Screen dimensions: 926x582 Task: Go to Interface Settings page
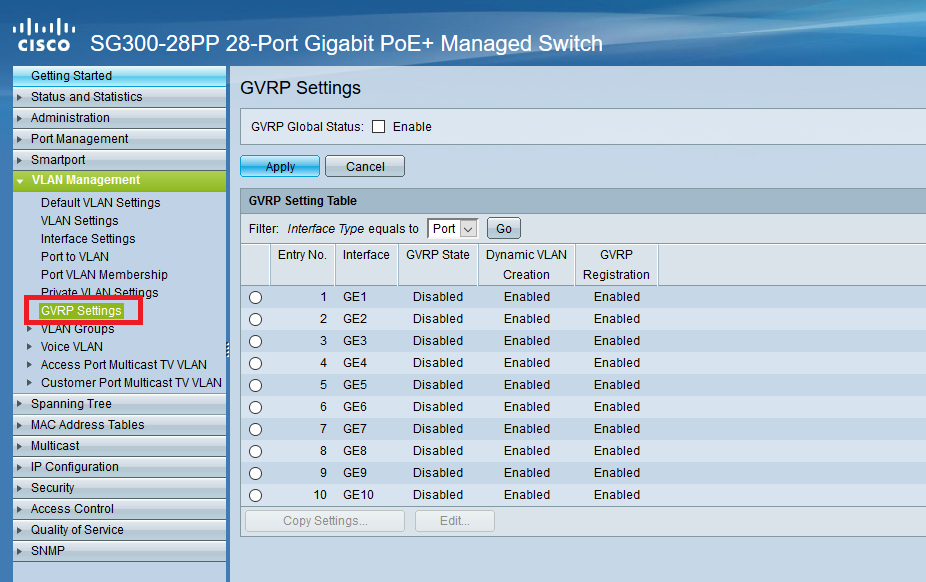pyautogui.click(x=88, y=238)
